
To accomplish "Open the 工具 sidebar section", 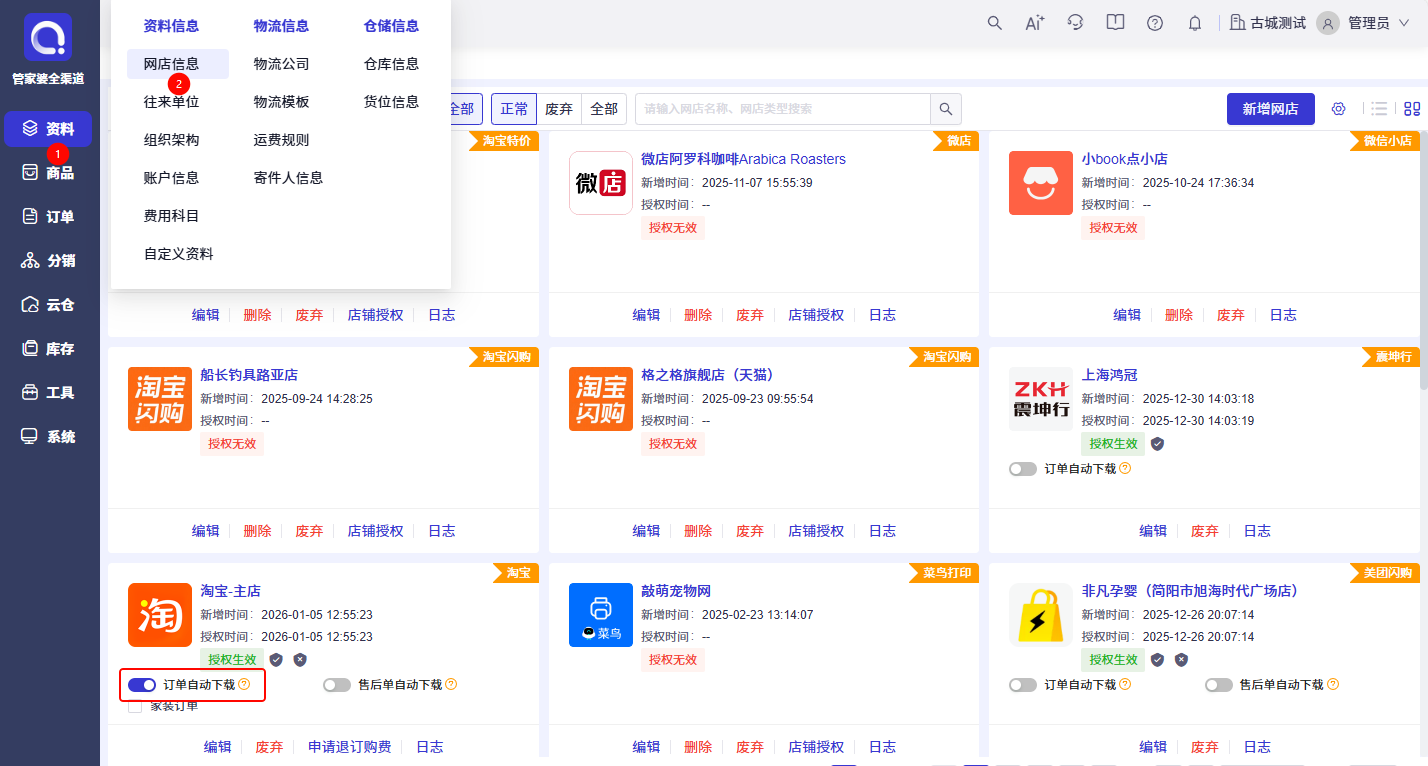I will [48, 393].
